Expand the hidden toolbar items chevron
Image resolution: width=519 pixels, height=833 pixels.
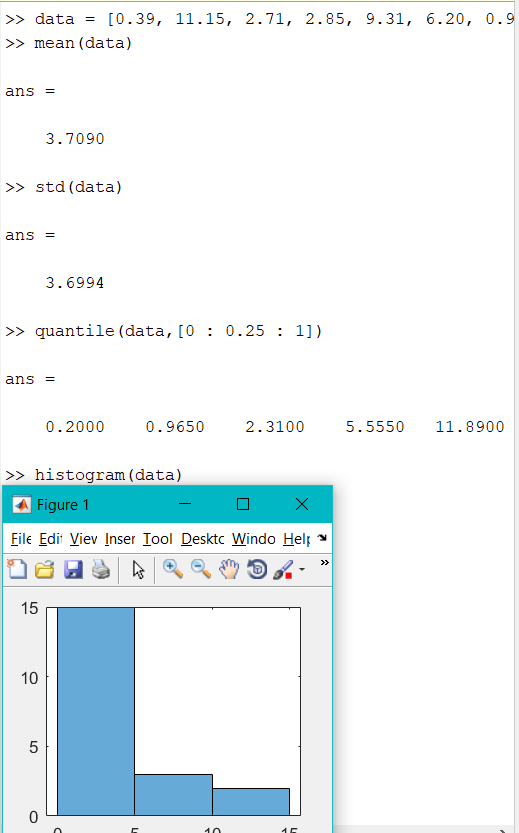click(x=325, y=563)
